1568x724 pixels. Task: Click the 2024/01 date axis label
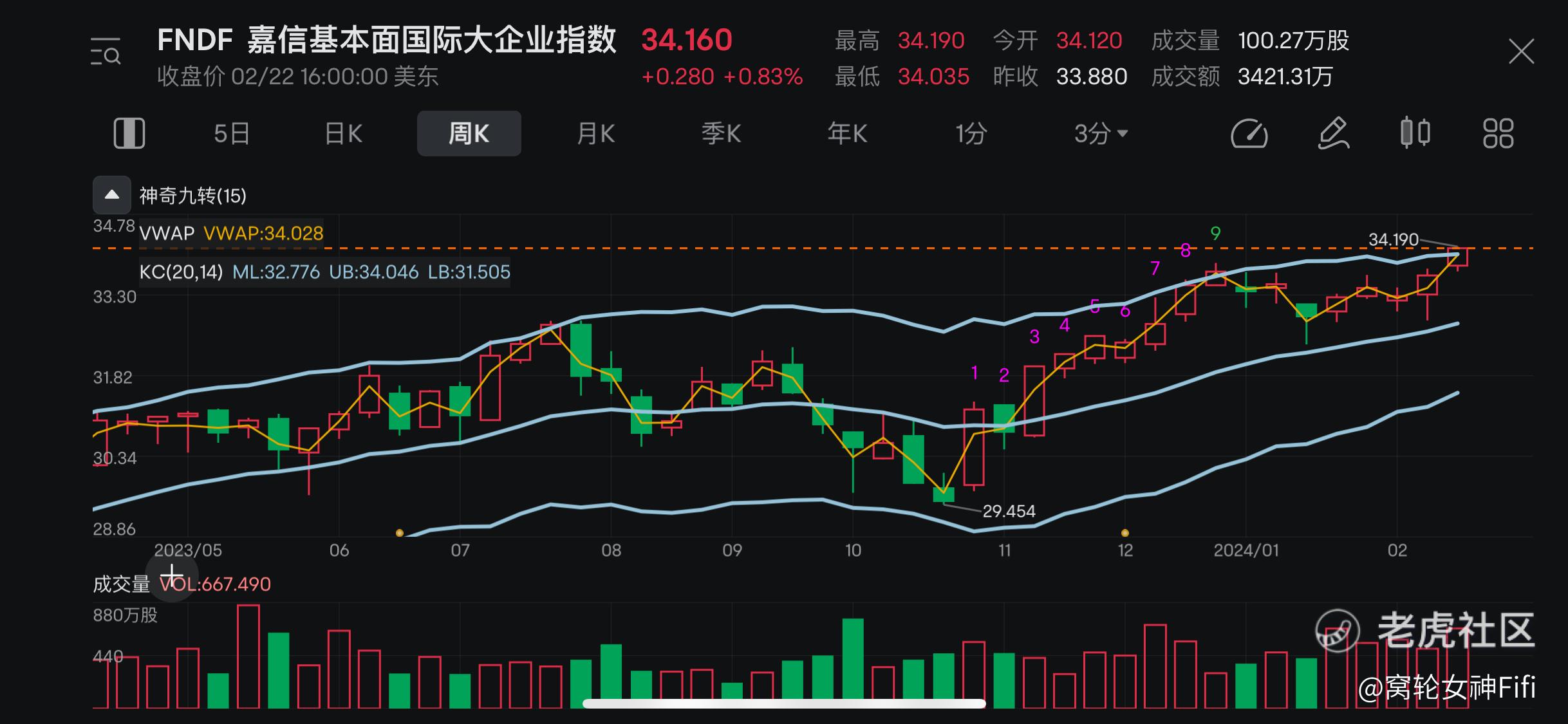1246,550
